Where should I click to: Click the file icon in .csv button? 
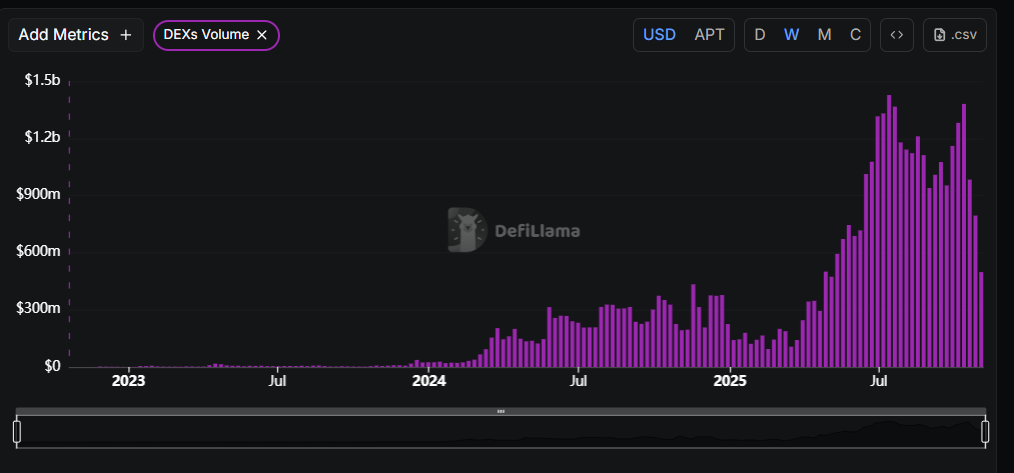(x=939, y=35)
